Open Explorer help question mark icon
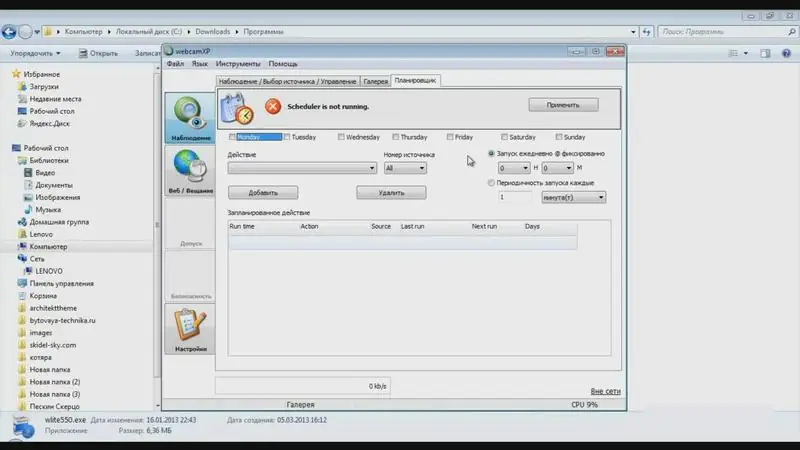The height and width of the screenshot is (450, 800). point(786,53)
